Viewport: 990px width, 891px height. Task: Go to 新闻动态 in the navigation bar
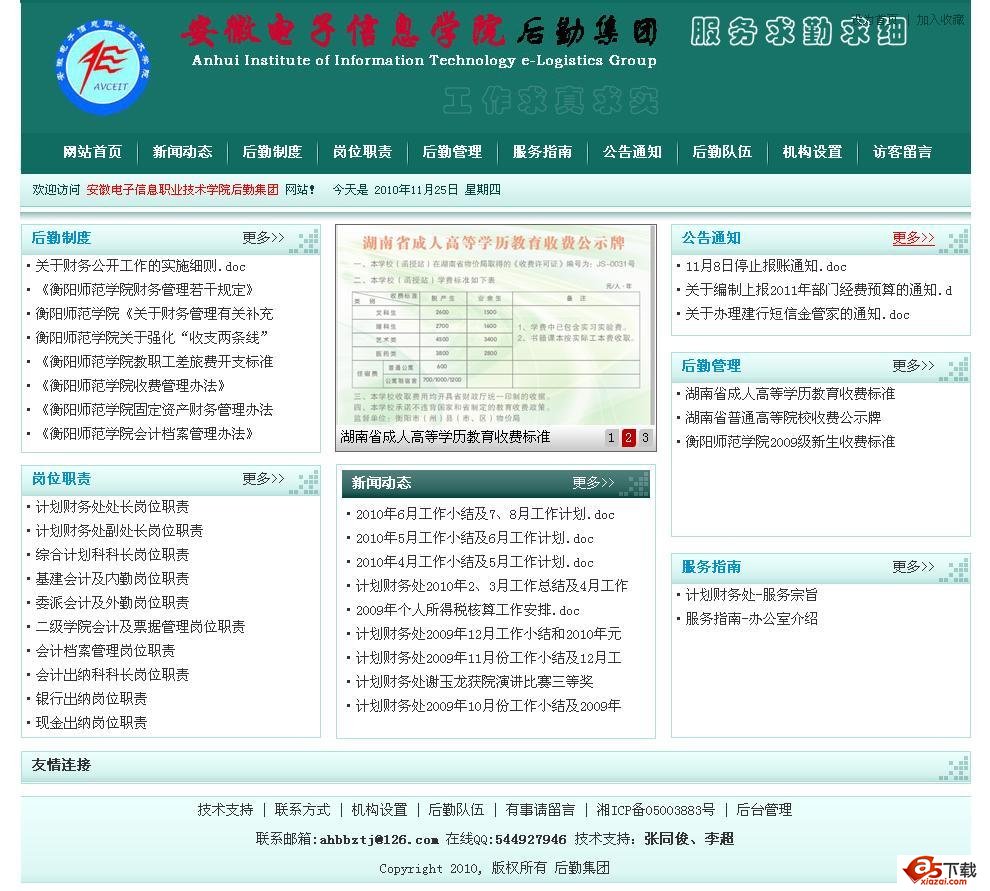click(x=182, y=152)
